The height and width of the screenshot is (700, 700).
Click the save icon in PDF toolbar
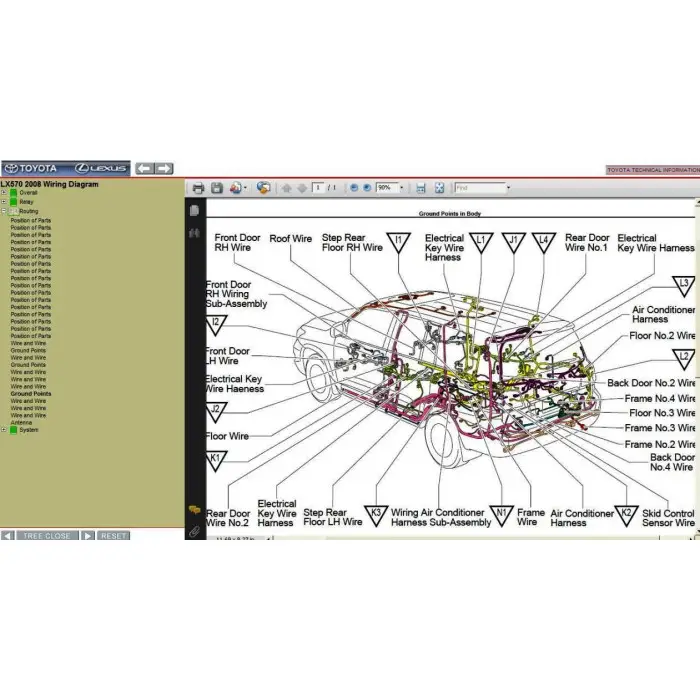click(x=216, y=188)
